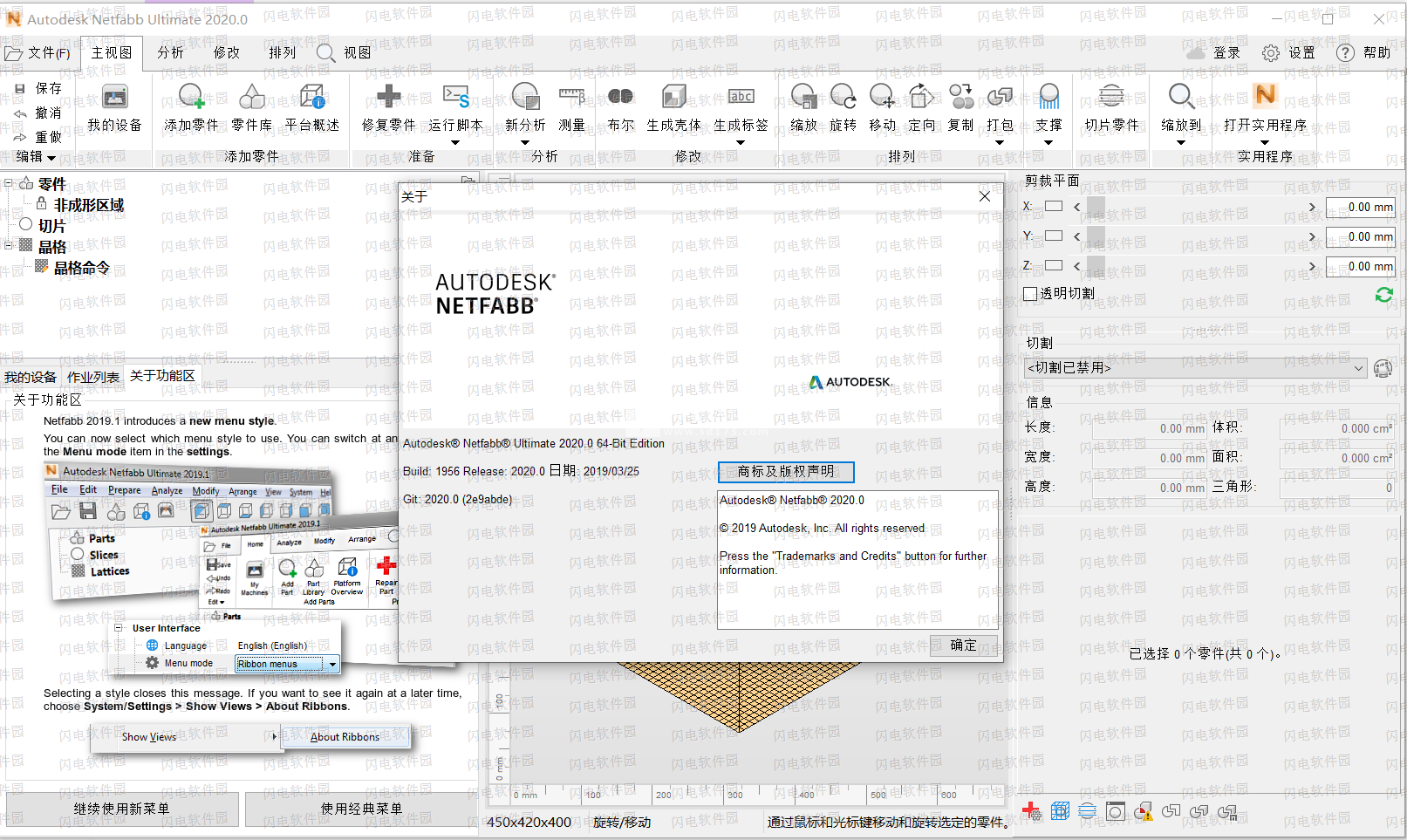Click the 商标及版权声明 button
This screenshot has width=1407, height=840.
(786, 472)
